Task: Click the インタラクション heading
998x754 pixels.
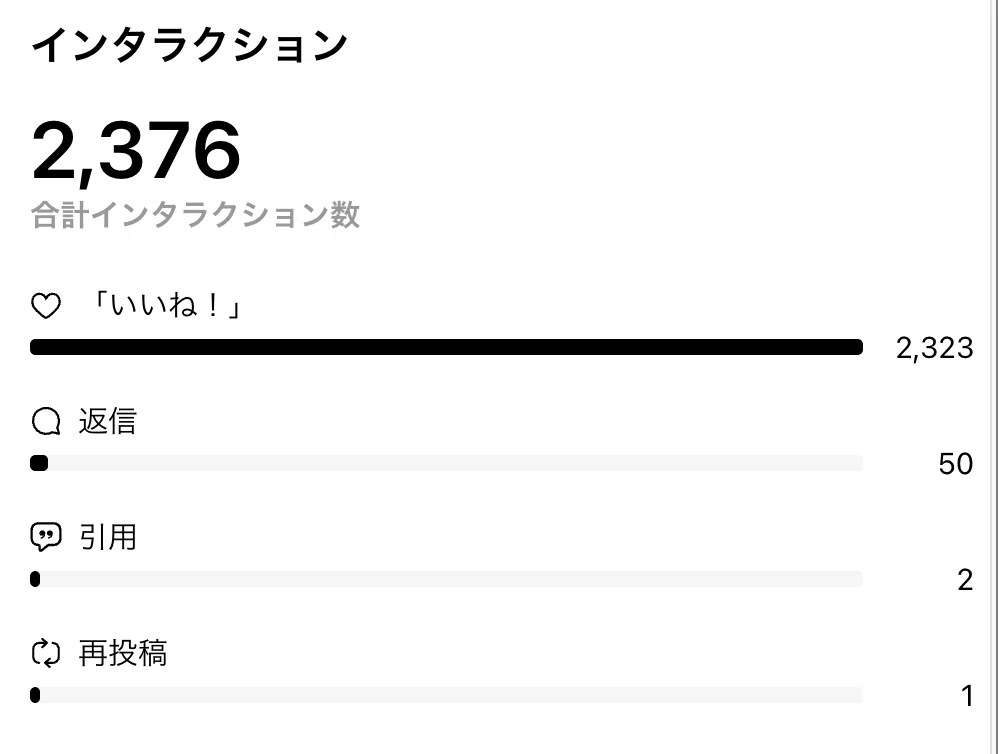Action: (189, 45)
